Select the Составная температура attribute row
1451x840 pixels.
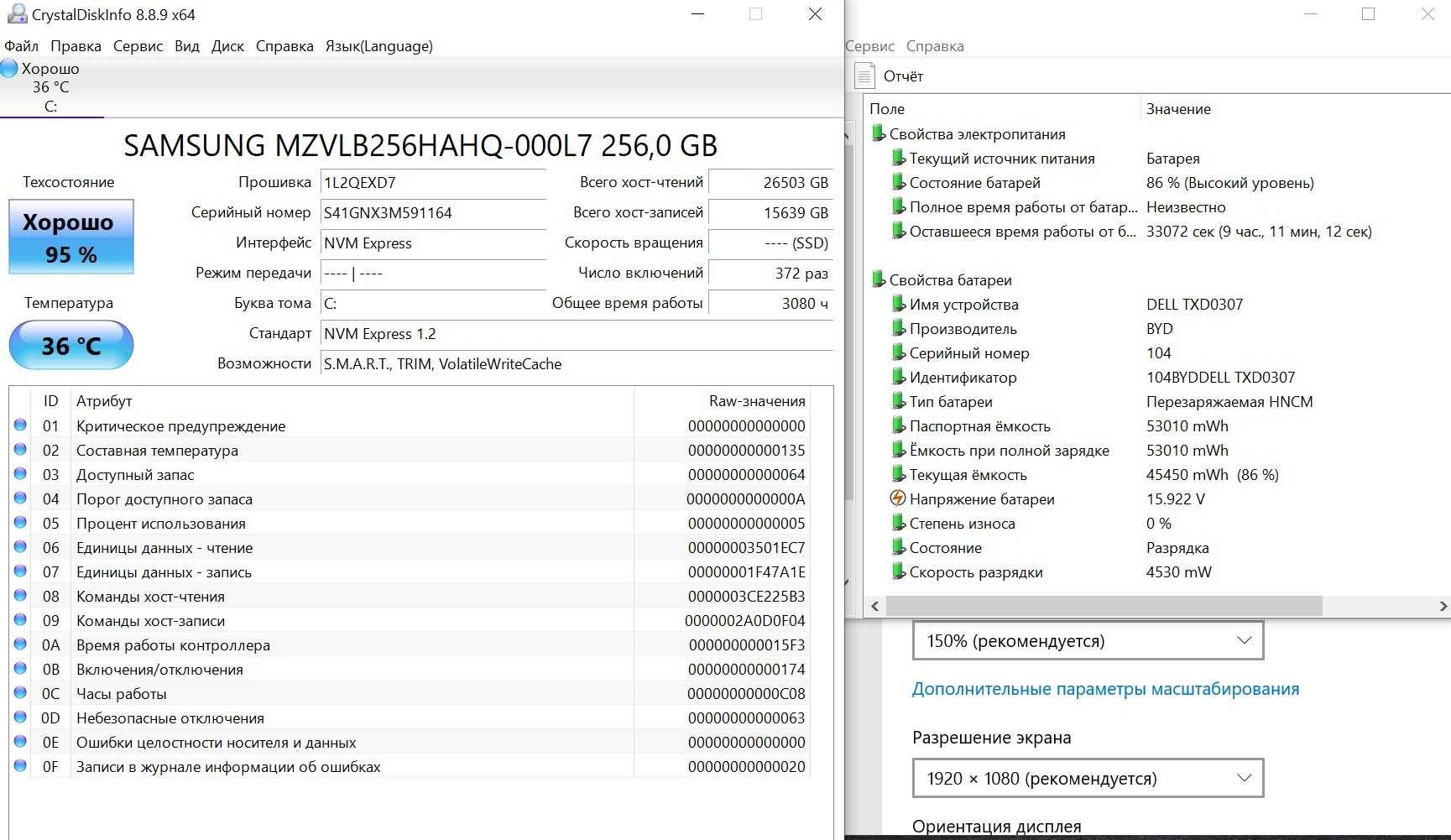[x=410, y=450]
